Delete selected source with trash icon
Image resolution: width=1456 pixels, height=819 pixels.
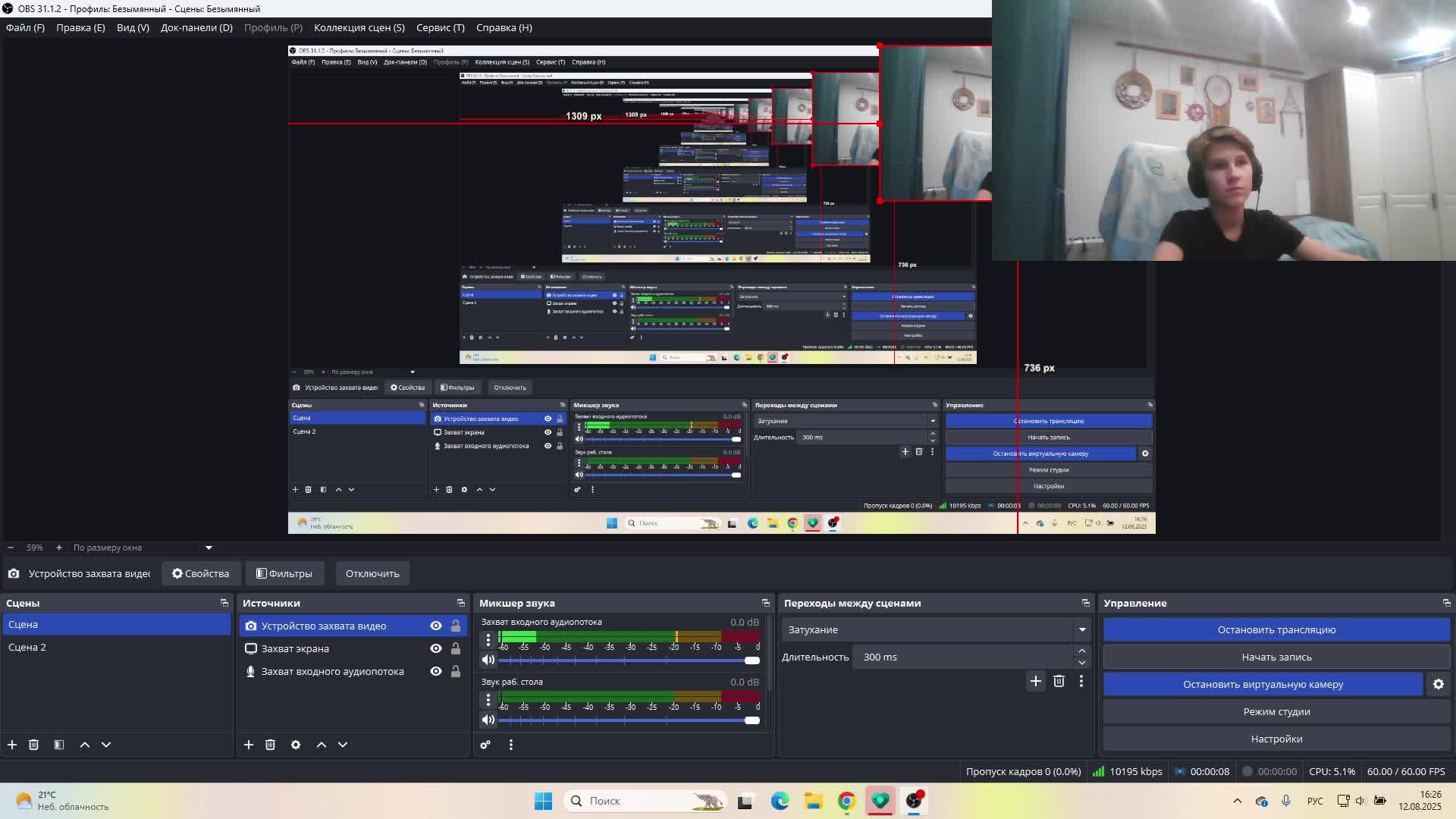(x=270, y=745)
